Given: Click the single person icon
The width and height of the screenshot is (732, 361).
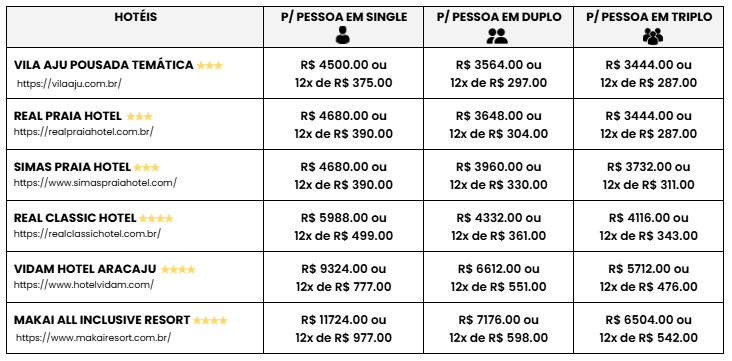Looking at the screenshot, I should [343, 36].
